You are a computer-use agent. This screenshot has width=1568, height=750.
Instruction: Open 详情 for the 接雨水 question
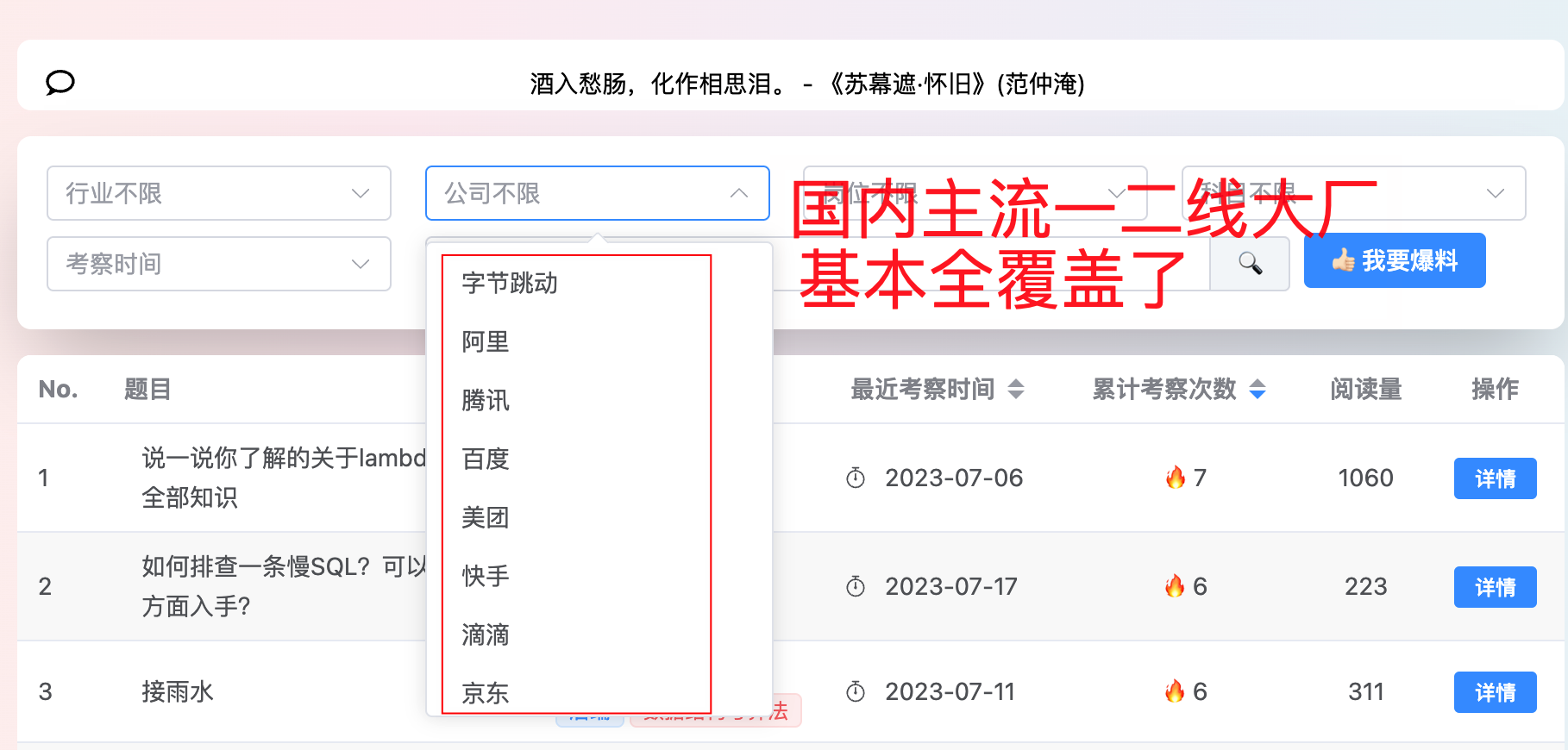(x=1496, y=692)
